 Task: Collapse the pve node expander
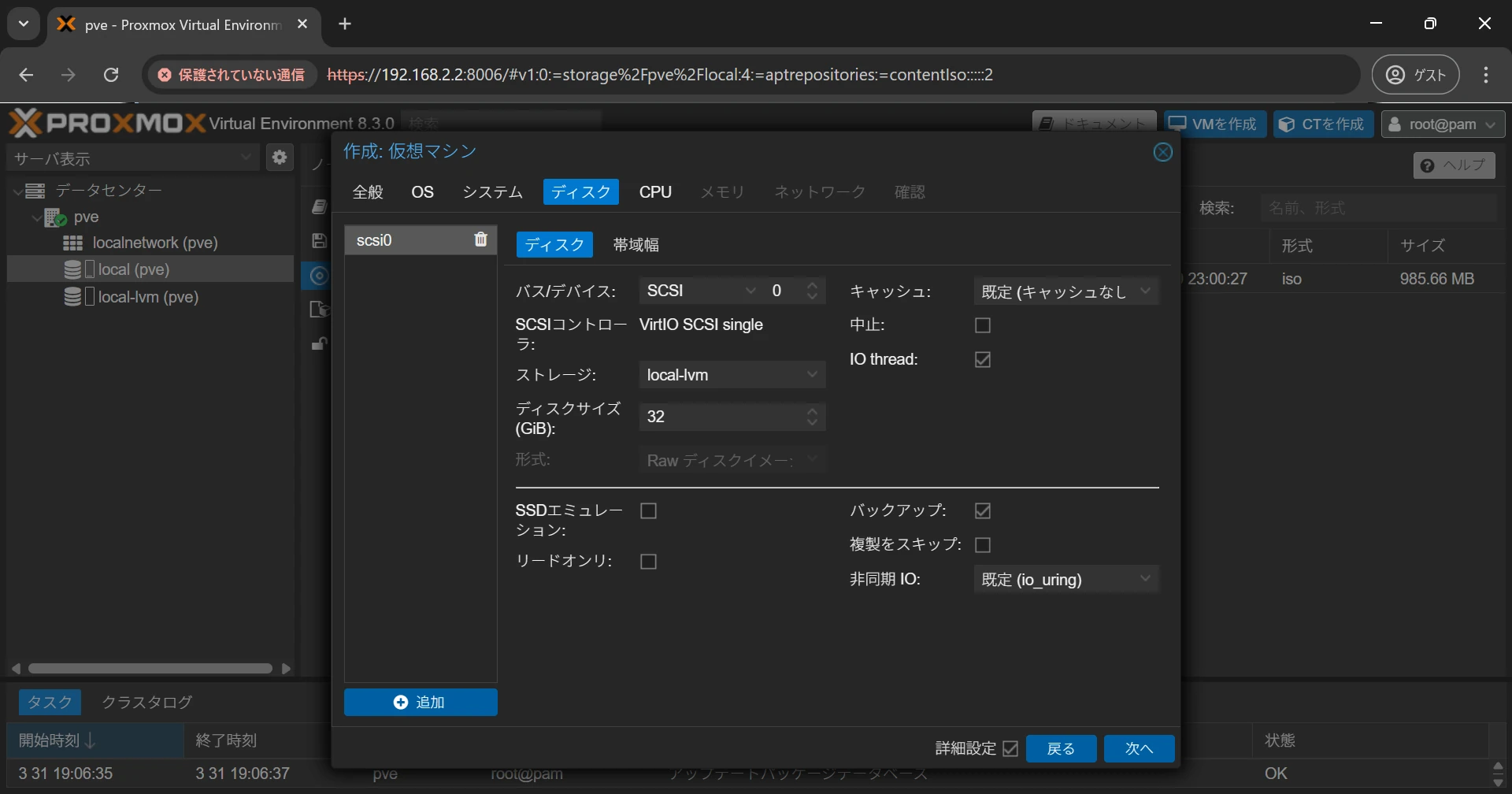[36, 217]
